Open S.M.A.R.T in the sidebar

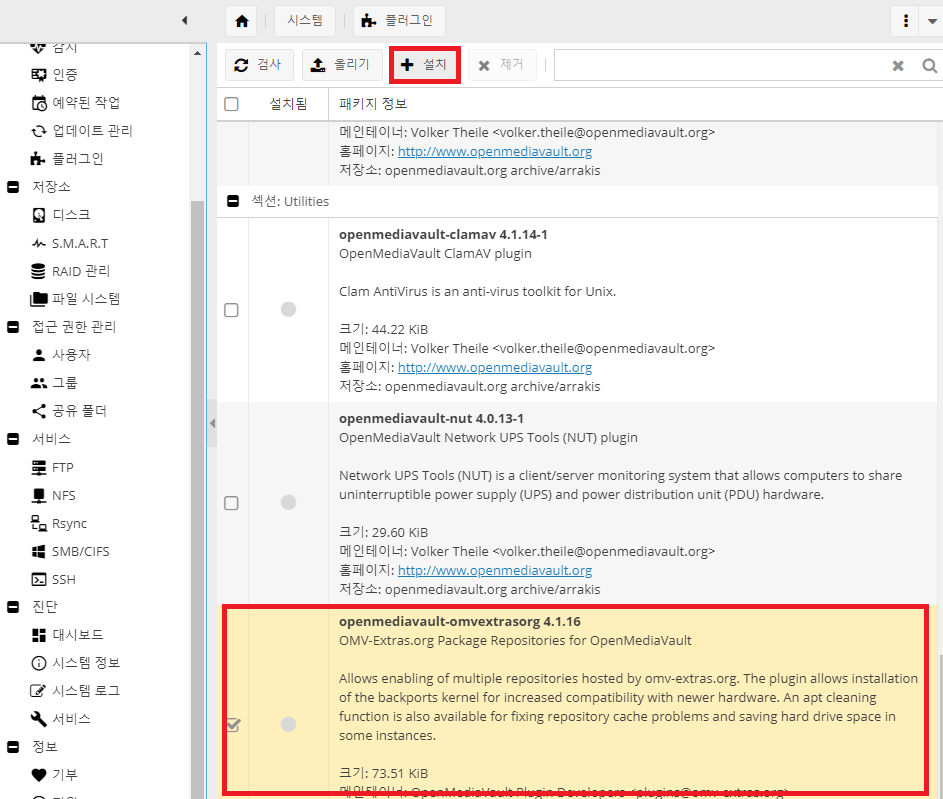coord(70,243)
